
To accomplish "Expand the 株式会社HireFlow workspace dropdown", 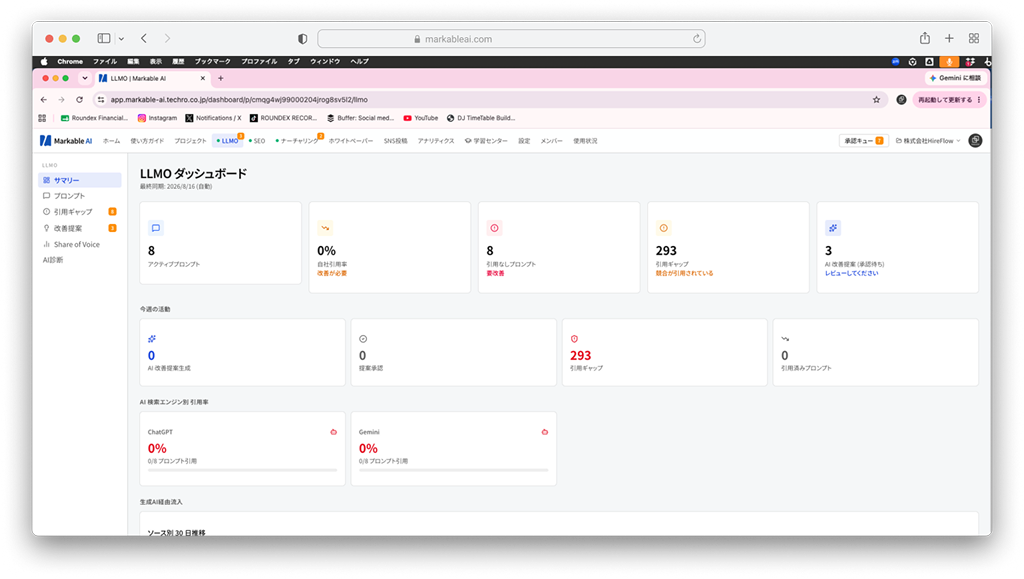I will point(928,141).
